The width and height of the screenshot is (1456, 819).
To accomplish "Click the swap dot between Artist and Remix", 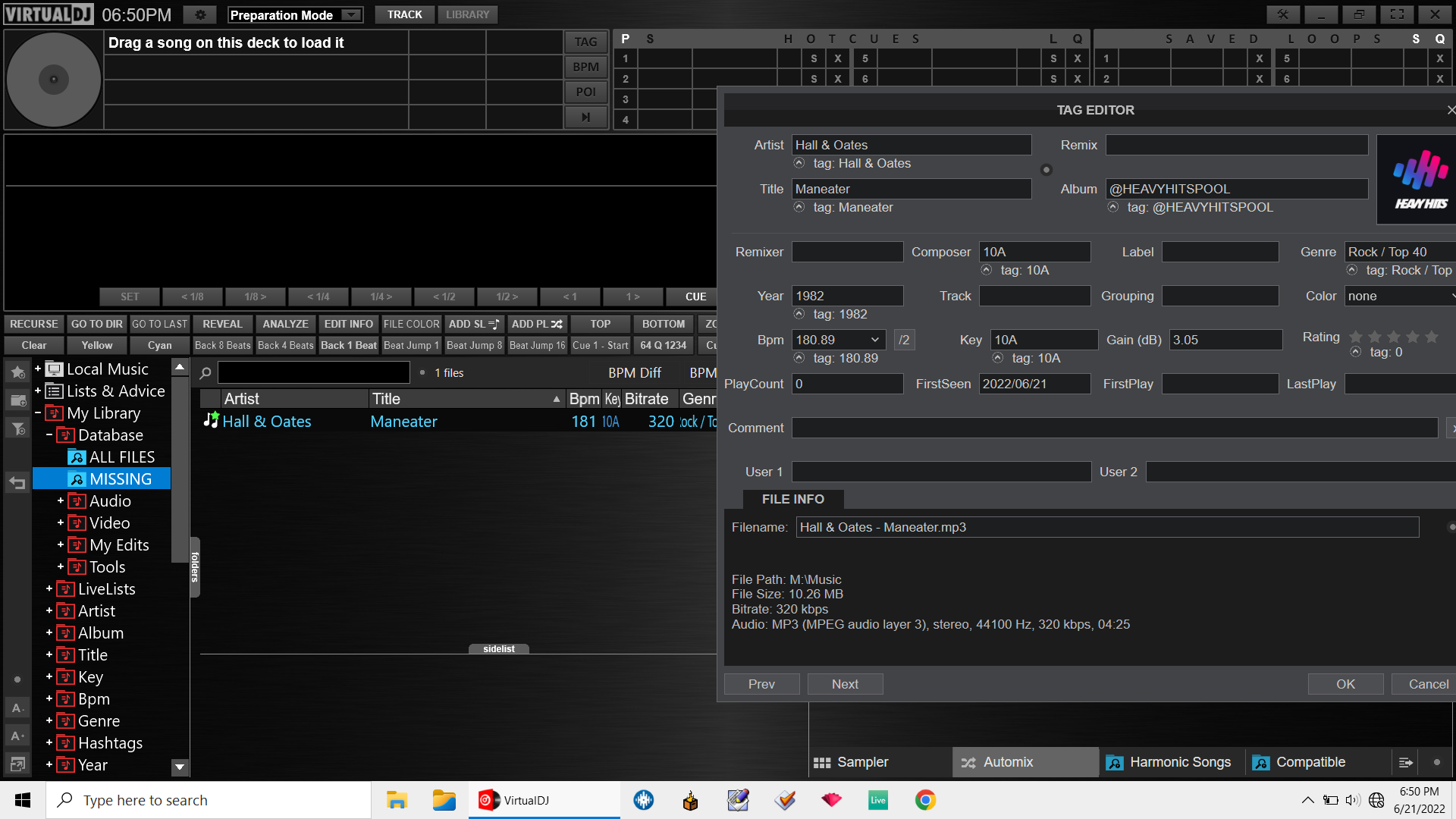I will tap(1046, 170).
